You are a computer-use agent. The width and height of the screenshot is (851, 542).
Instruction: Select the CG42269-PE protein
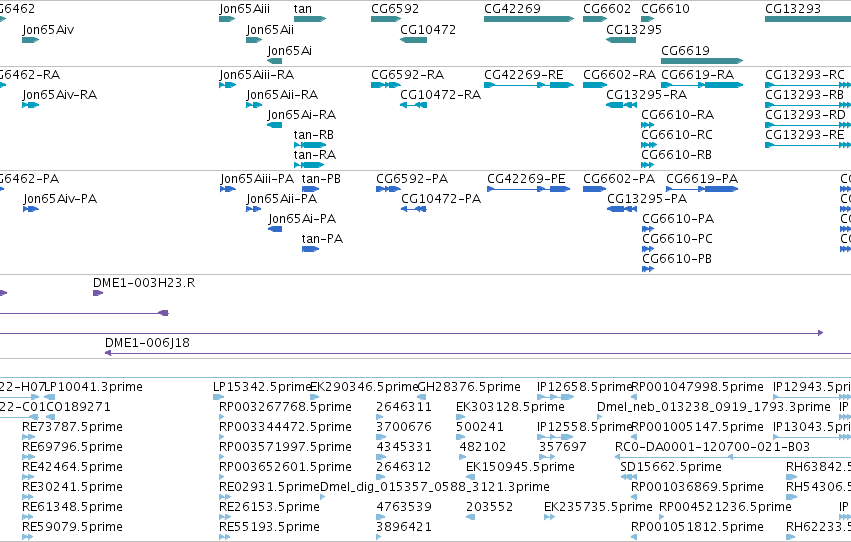(529, 189)
